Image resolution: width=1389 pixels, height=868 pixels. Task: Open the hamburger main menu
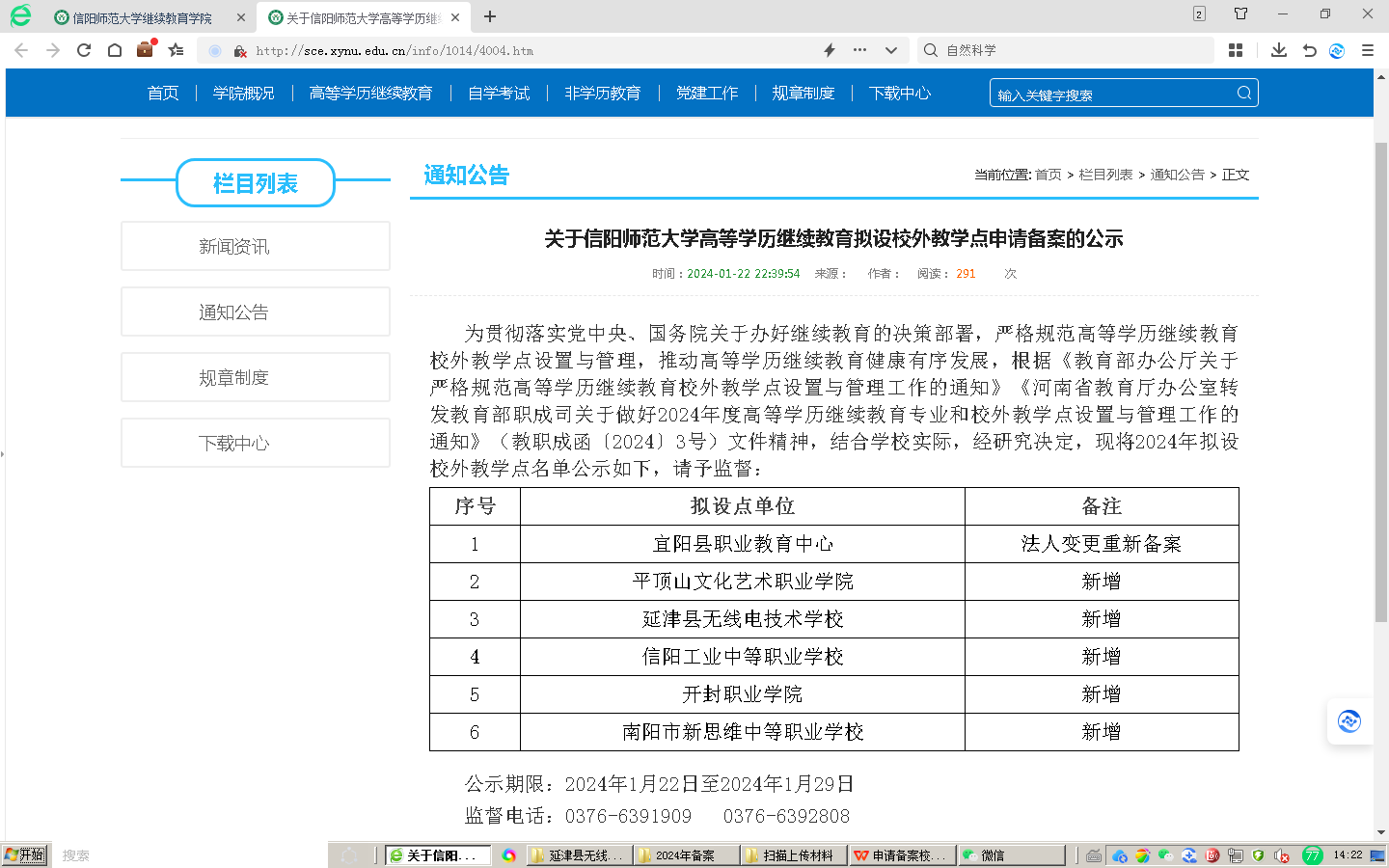[1368, 50]
